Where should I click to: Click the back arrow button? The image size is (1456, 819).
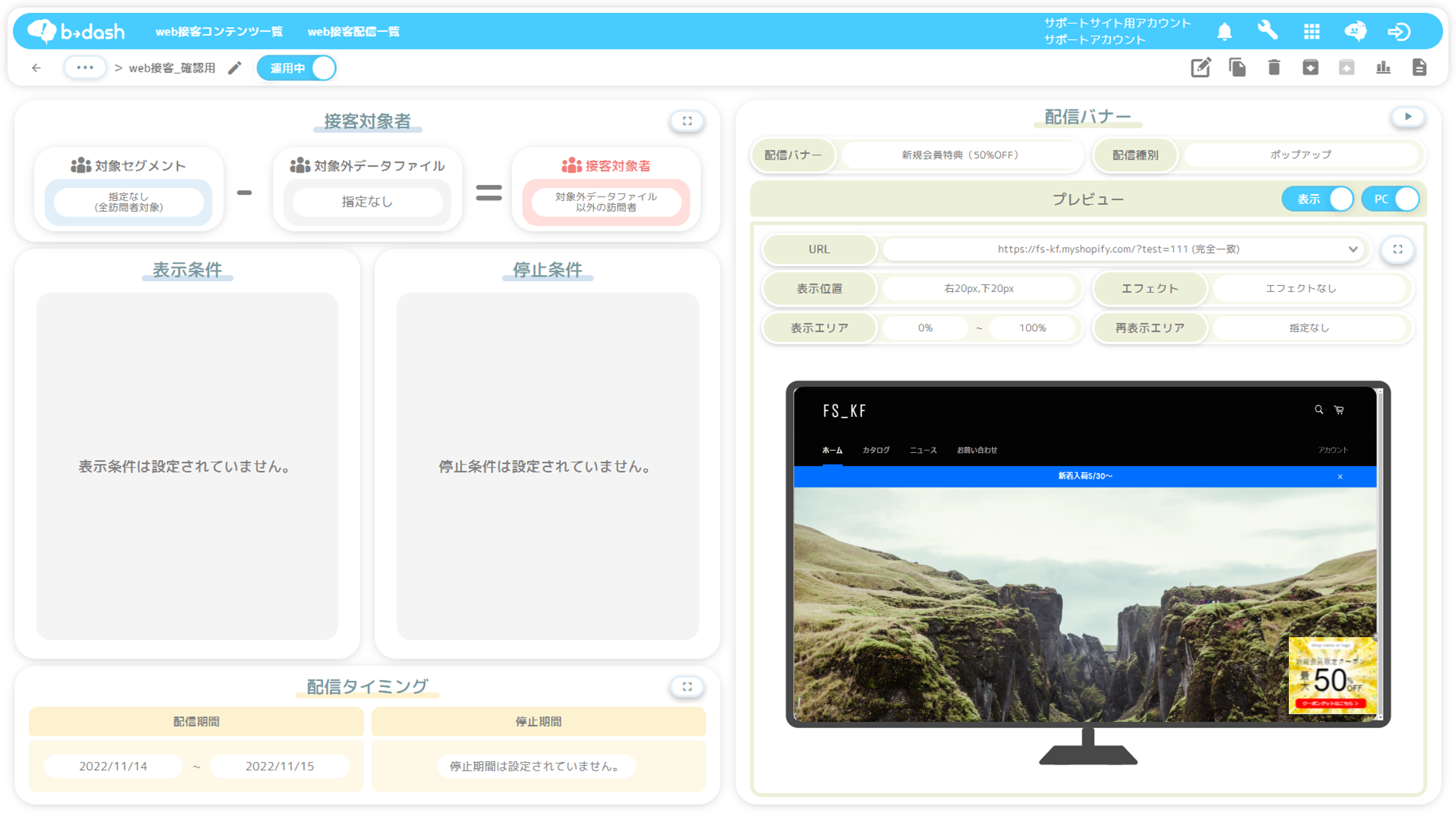[36, 68]
